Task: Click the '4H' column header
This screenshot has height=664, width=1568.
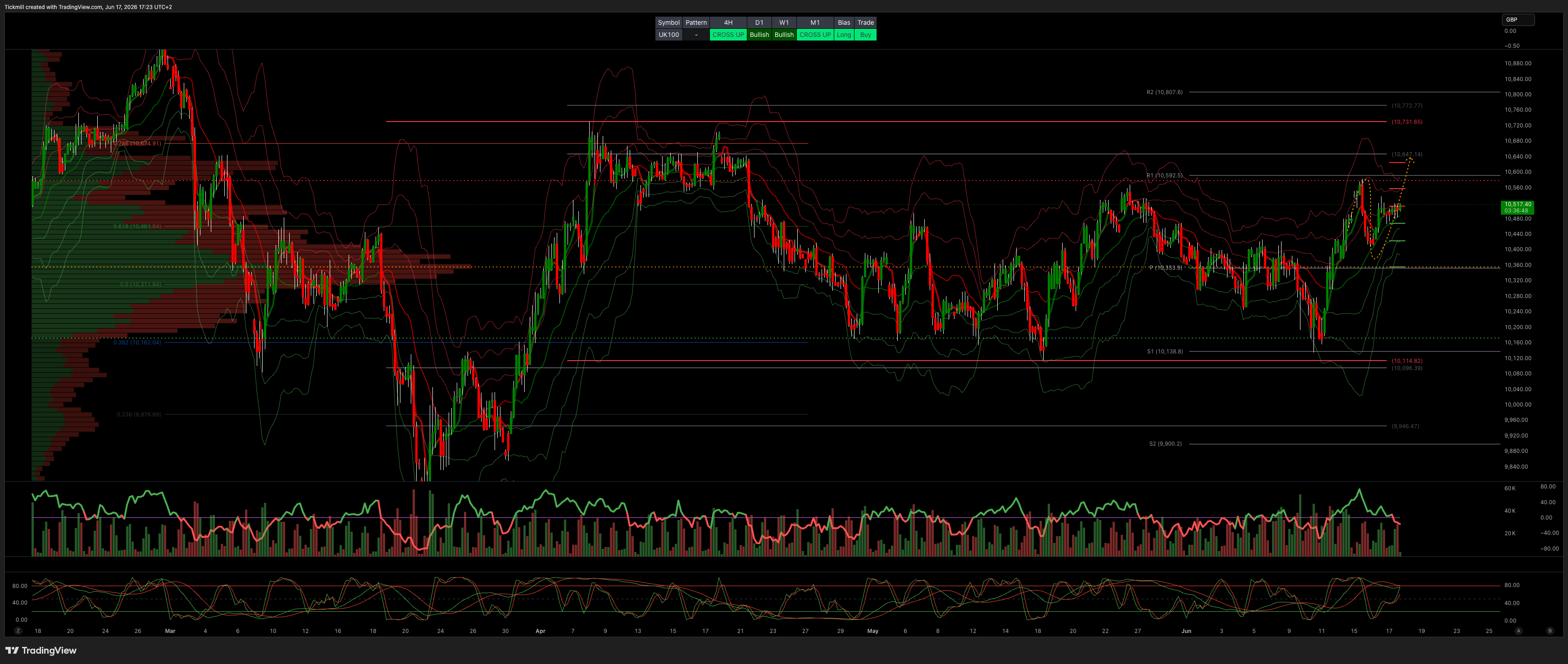Action: tap(728, 23)
